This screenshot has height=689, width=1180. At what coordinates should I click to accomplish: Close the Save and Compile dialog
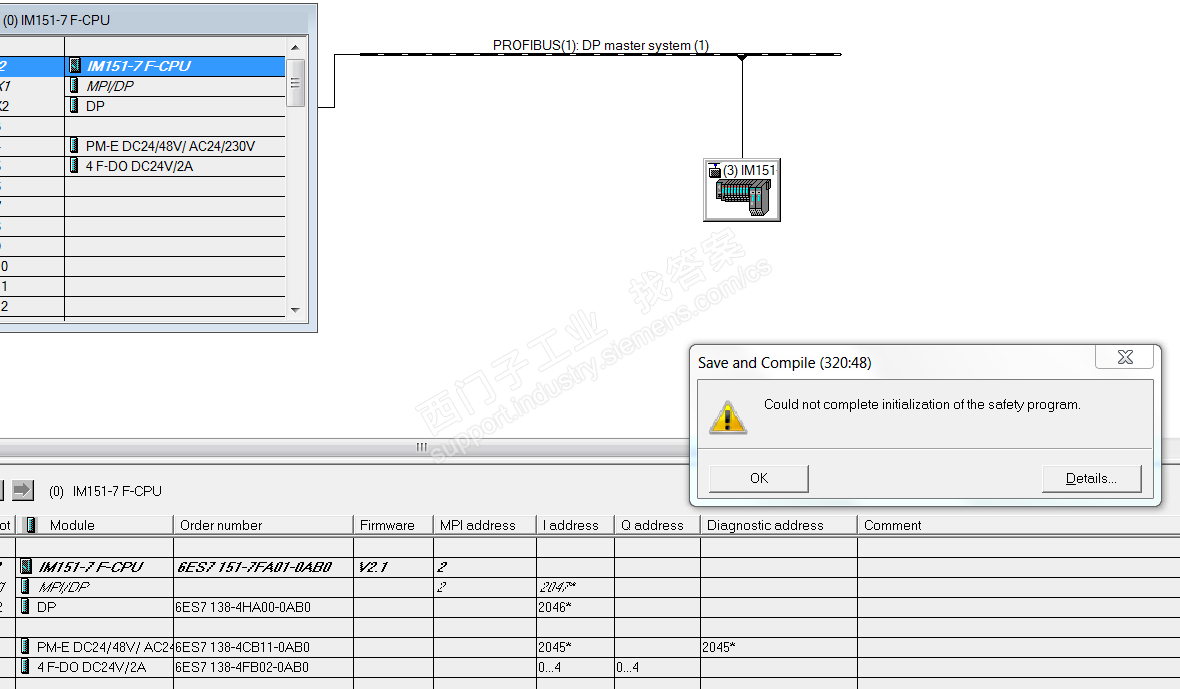click(x=1124, y=357)
